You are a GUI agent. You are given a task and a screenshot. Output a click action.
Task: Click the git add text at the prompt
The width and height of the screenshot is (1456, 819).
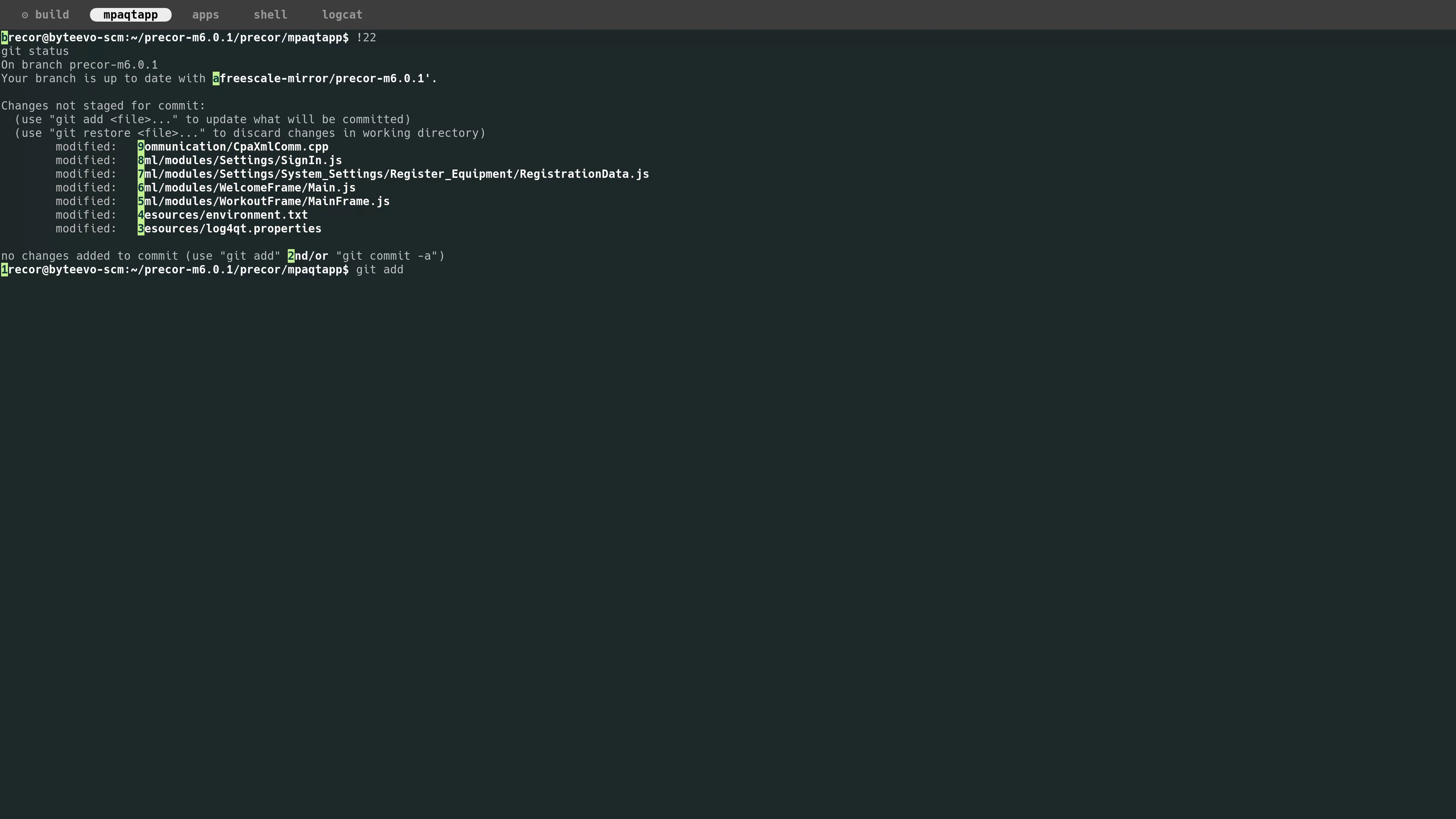pos(379,270)
